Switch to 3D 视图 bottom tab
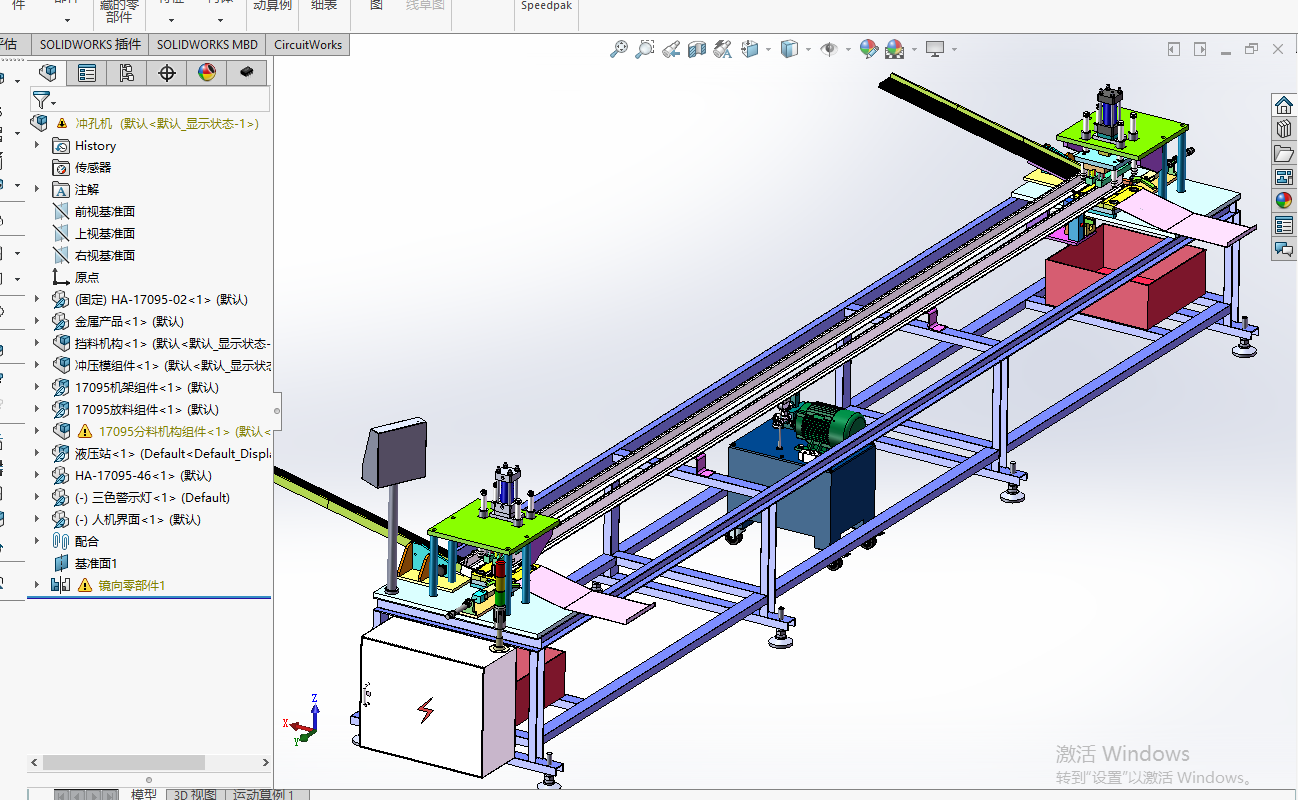Image resolution: width=1298 pixels, height=800 pixels. 195,794
